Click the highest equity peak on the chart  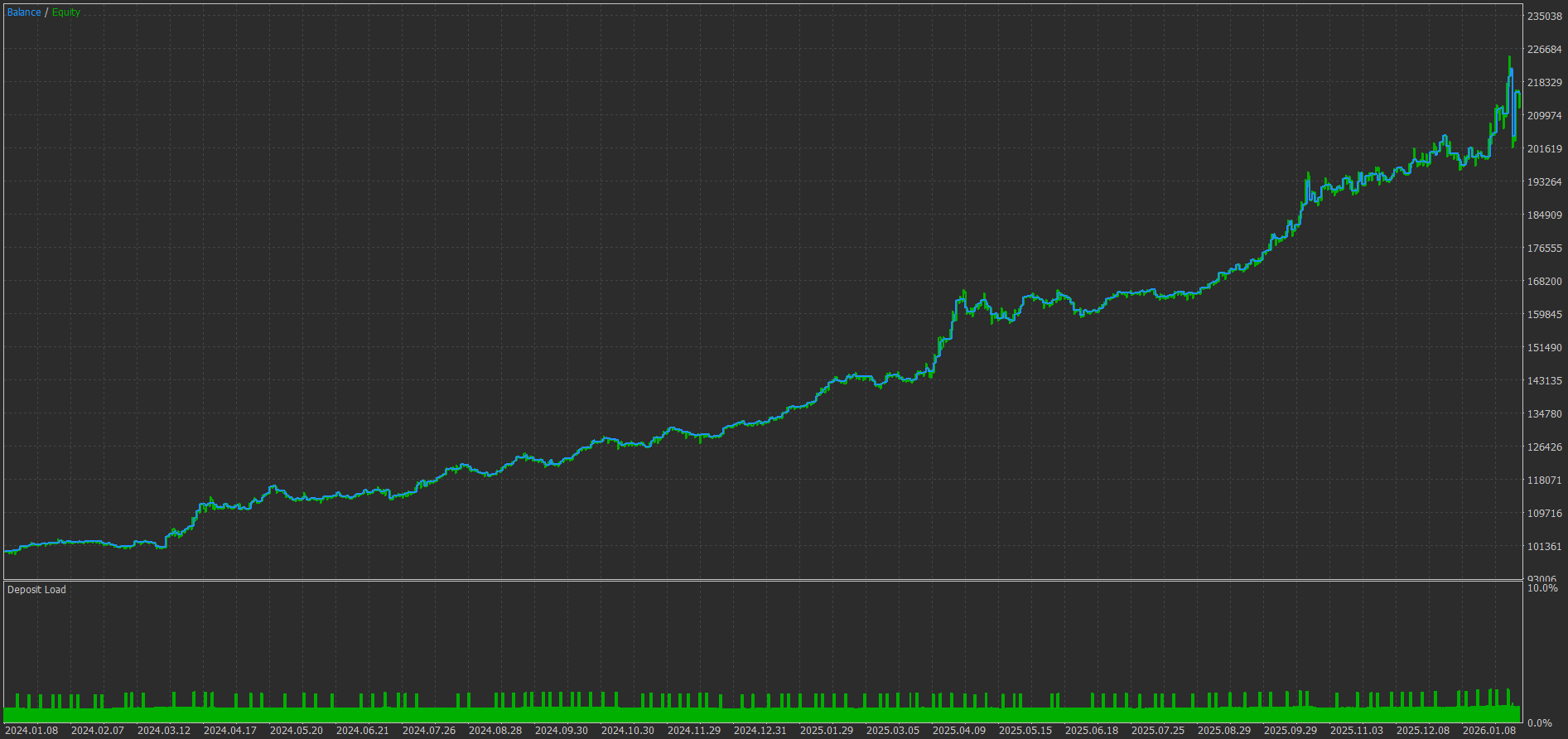click(x=1509, y=58)
